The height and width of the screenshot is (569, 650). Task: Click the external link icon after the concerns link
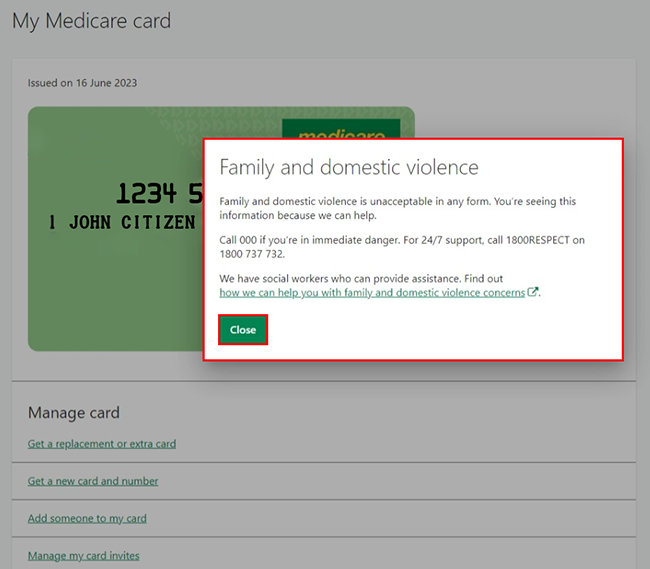click(x=532, y=292)
